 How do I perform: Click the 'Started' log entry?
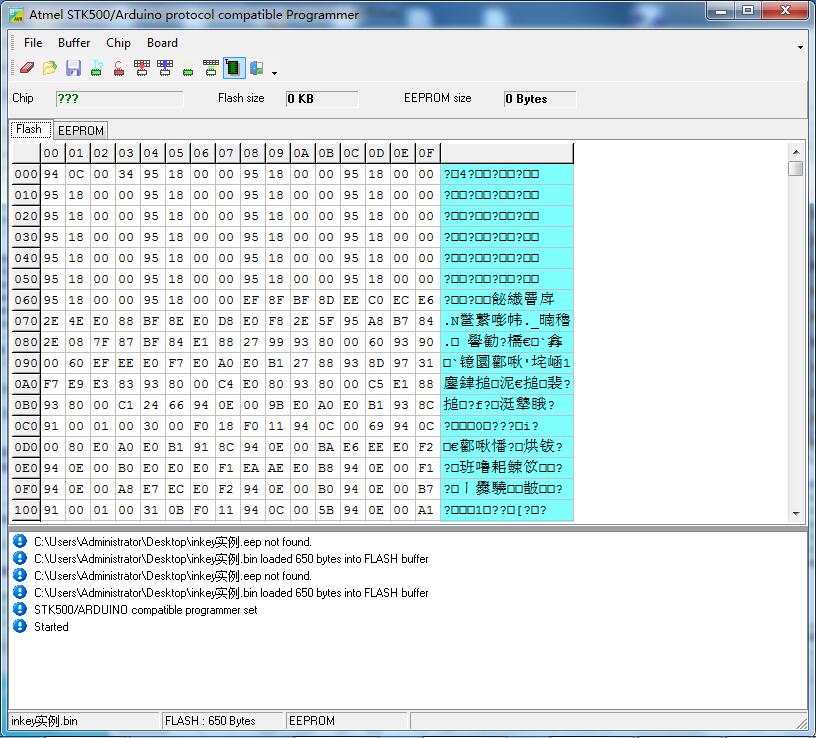(x=51, y=627)
